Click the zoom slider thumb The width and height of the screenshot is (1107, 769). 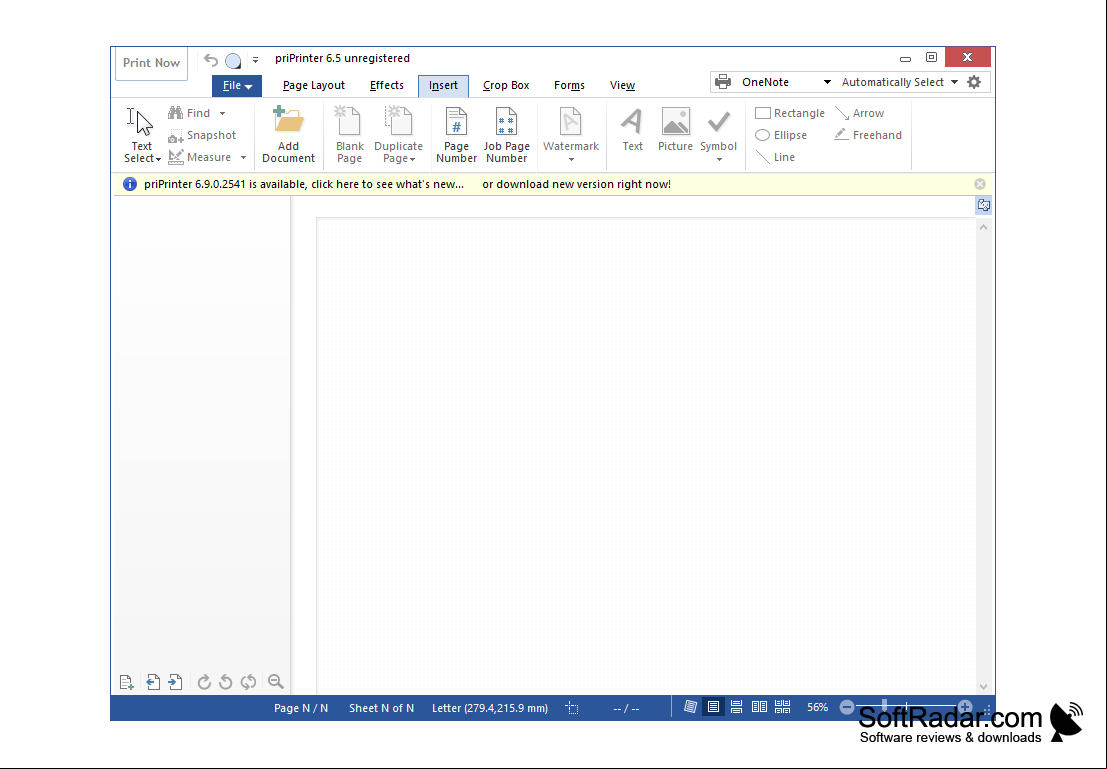[x=884, y=706]
